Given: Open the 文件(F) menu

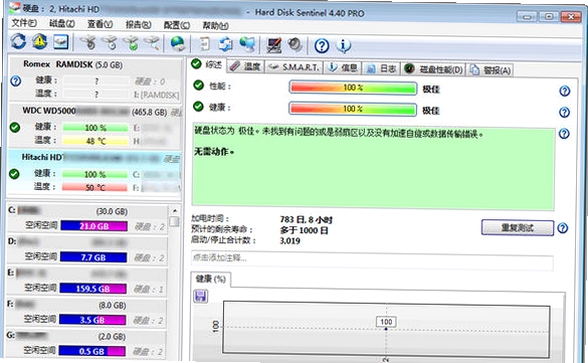Looking at the screenshot, I should tap(24, 23).
